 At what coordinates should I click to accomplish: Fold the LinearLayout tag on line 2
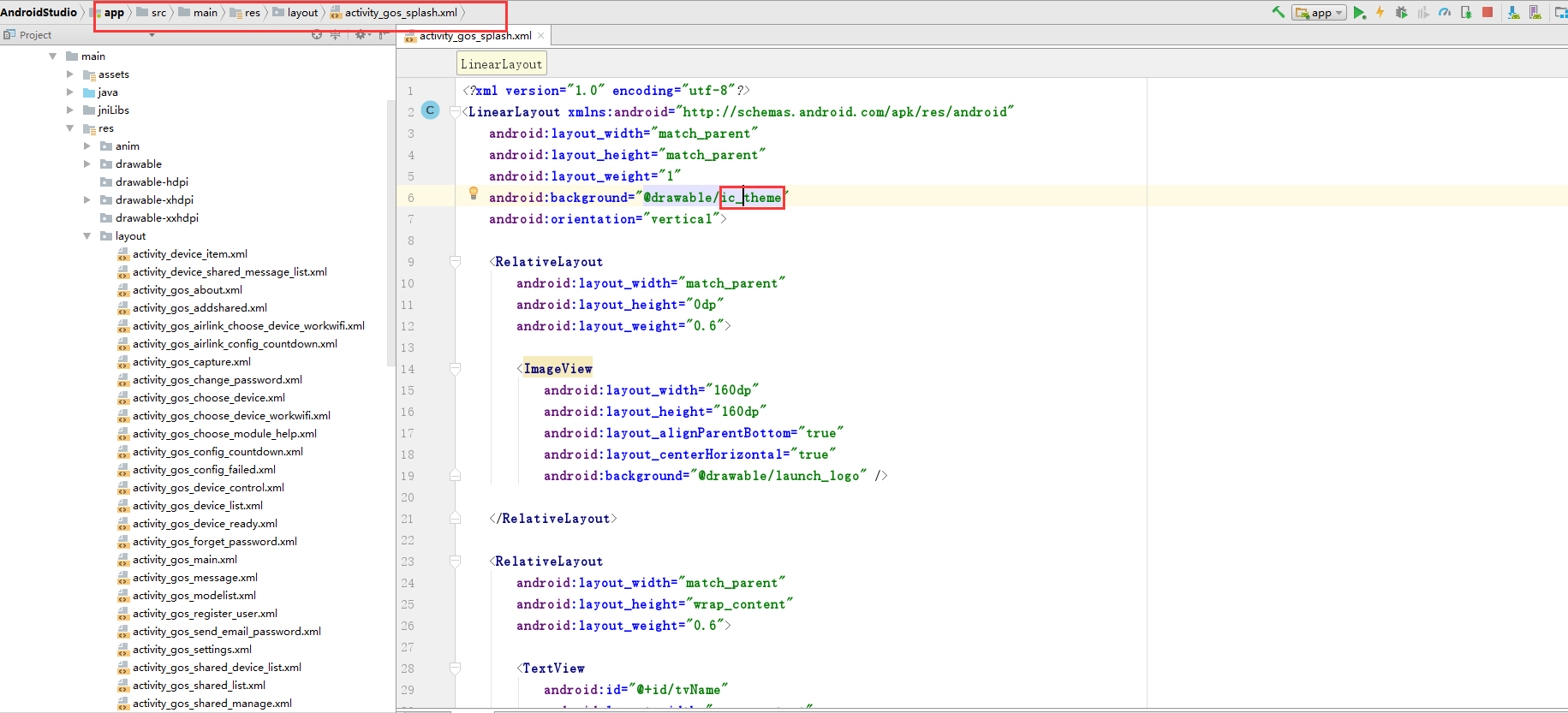point(456,111)
